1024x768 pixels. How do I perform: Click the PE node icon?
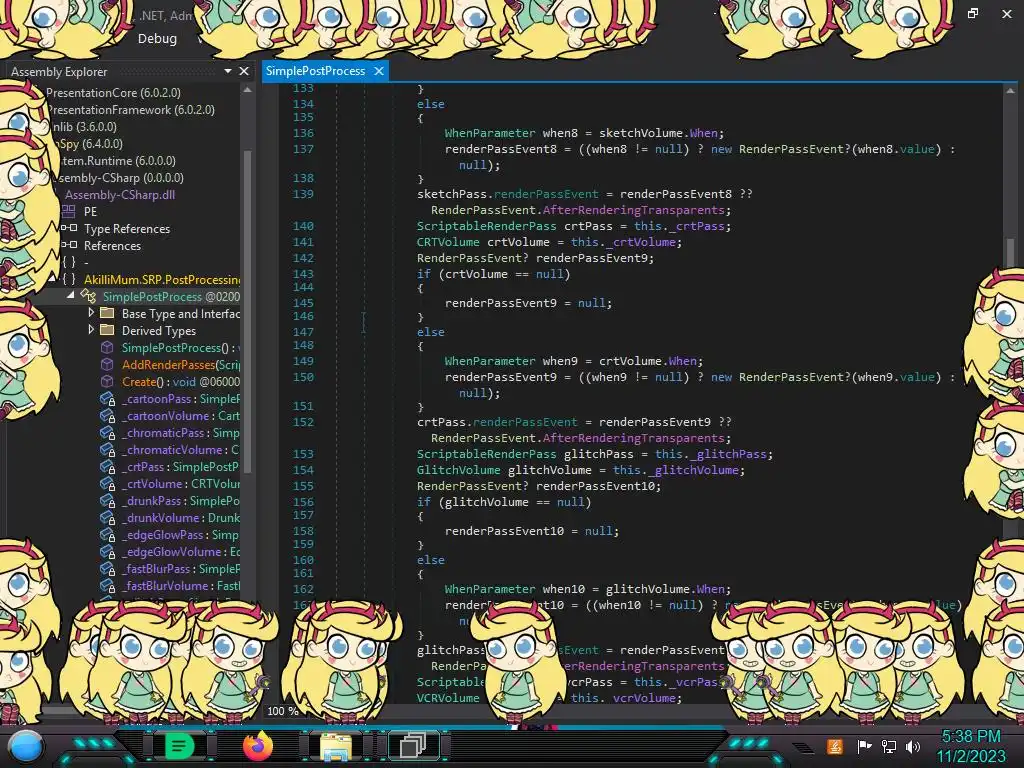(x=69, y=212)
